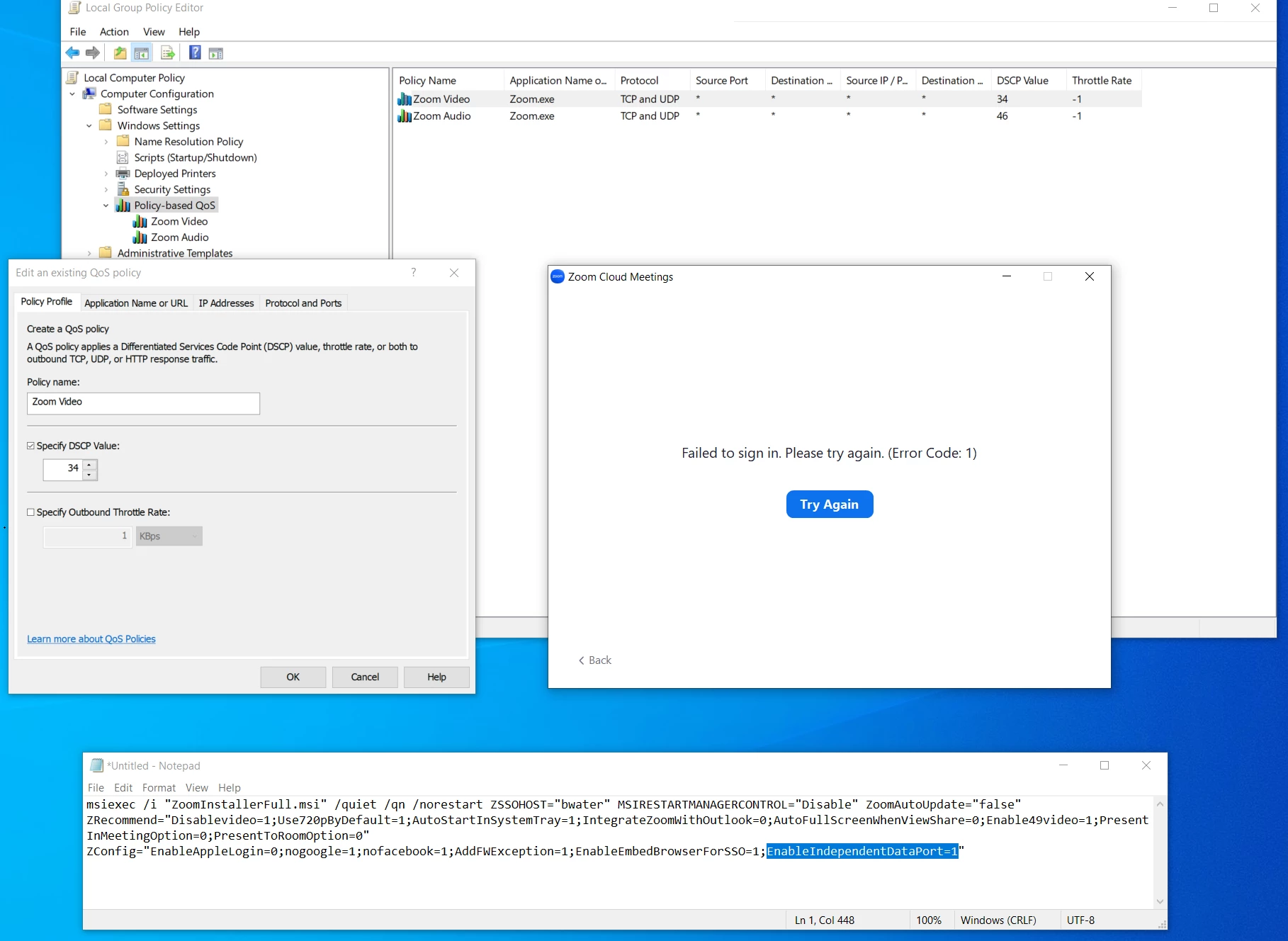Select Zoom Video icon in the tree pane
Viewport: 1288px width, 941px height.
[x=140, y=221]
